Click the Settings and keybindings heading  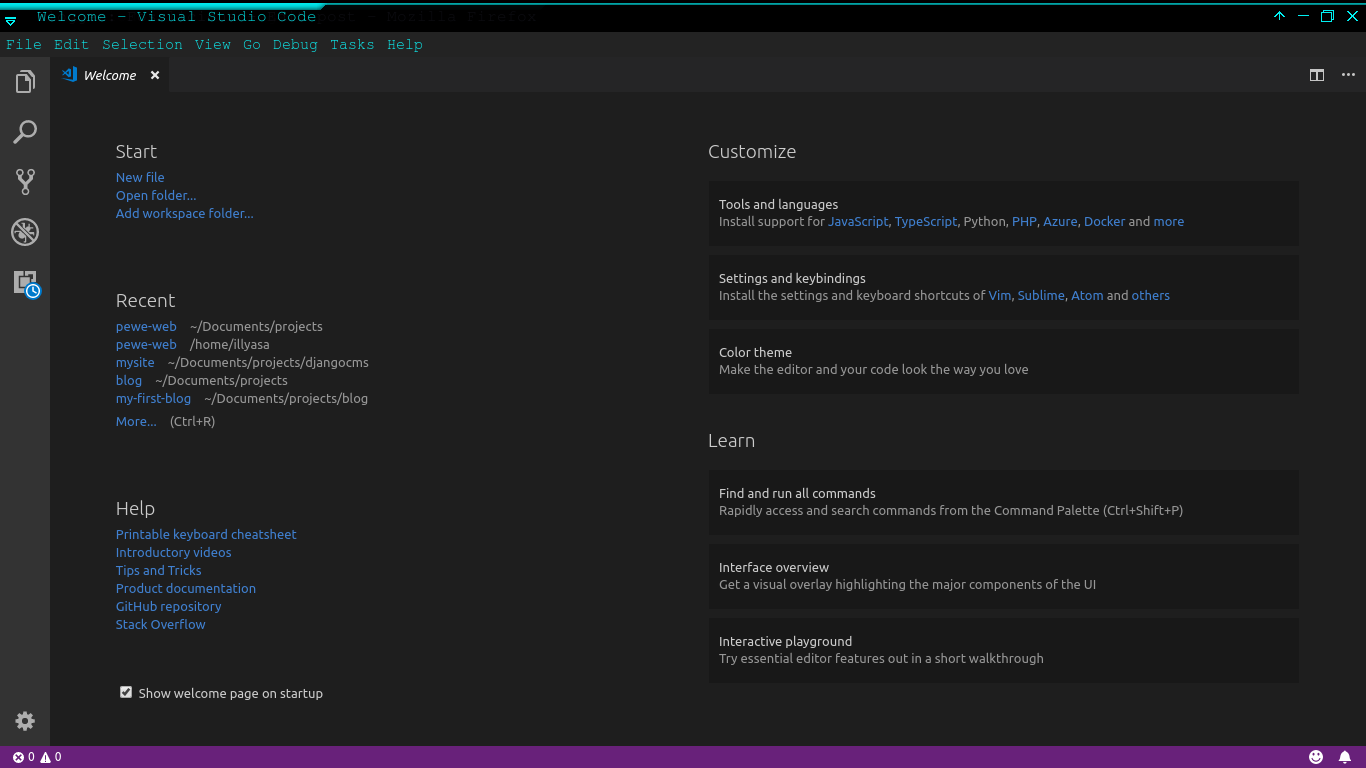point(792,278)
